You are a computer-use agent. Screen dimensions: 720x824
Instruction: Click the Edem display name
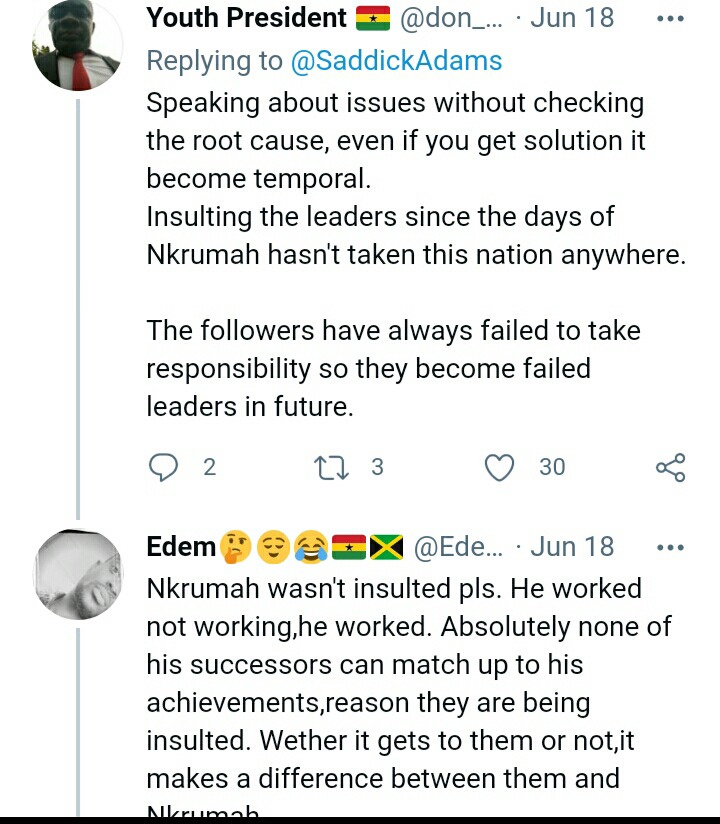pos(181,547)
